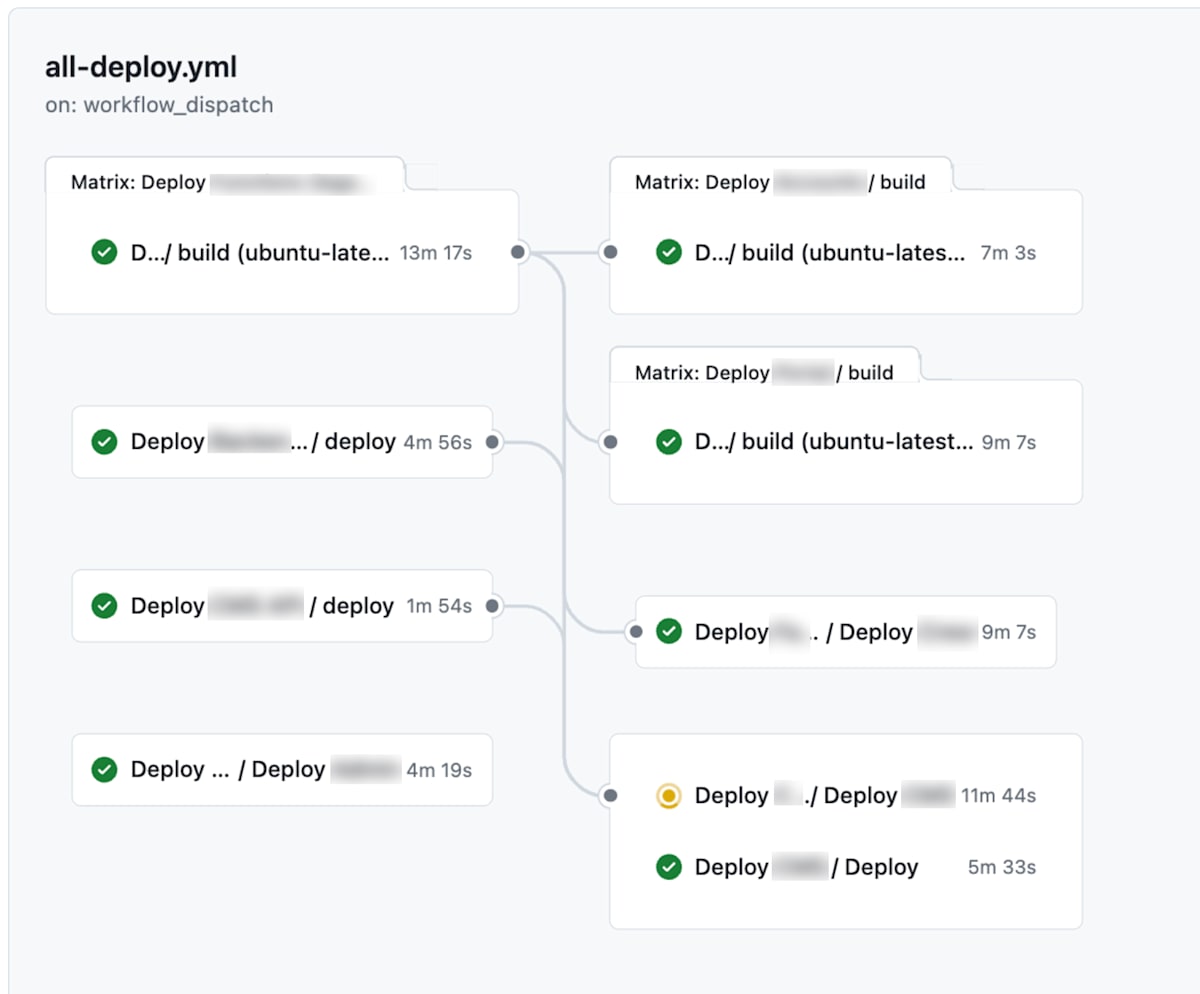The height and width of the screenshot is (994, 1200).
Task: Click the all-deploy.yml workflow title
Action: pos(141,68)
